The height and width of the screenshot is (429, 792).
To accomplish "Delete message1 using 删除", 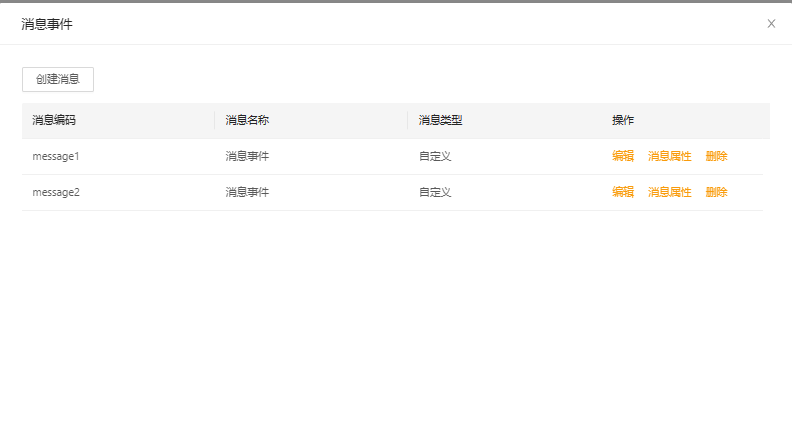I will (x=716, y=156).
